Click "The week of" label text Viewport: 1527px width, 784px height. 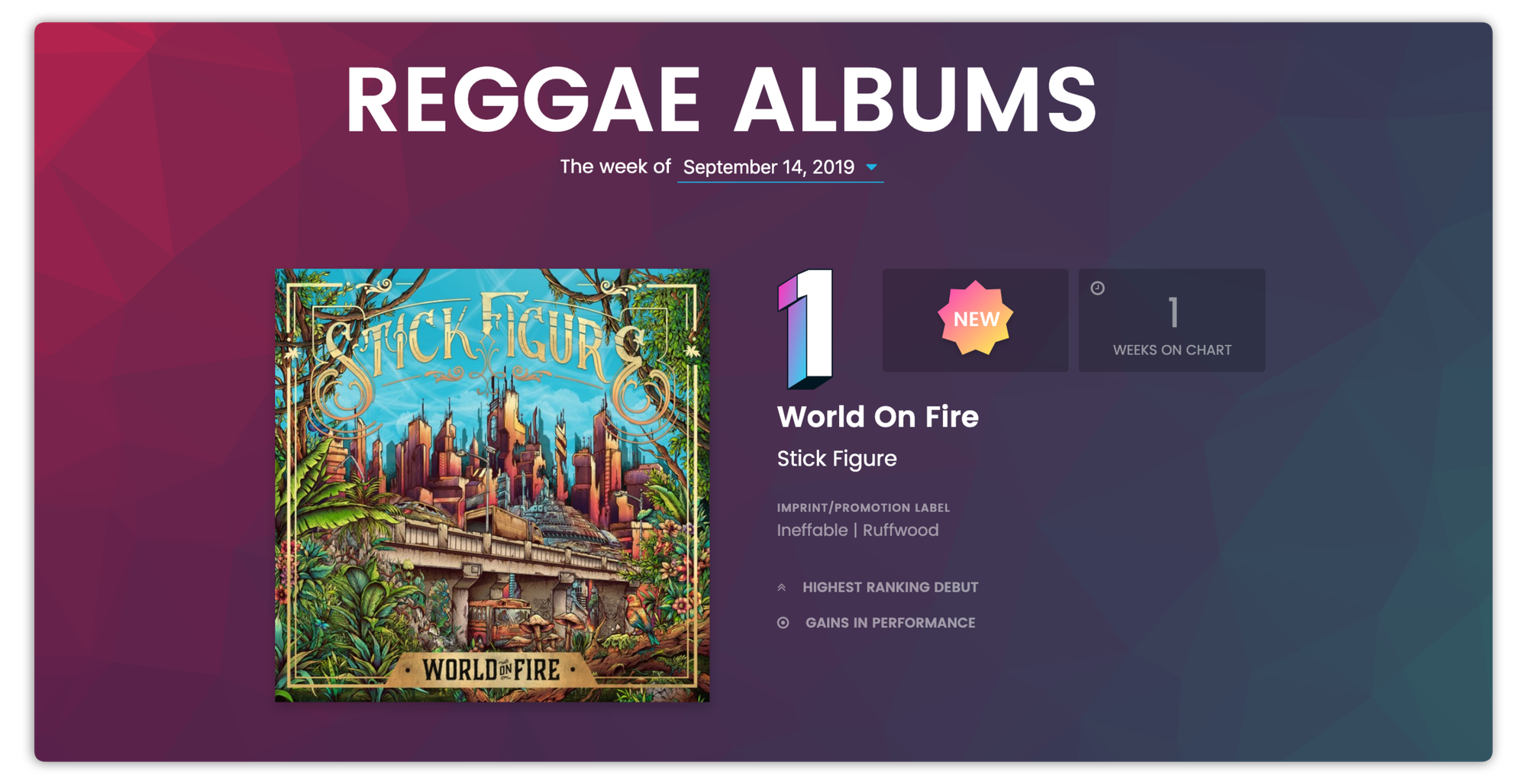[x=615, y=166]
